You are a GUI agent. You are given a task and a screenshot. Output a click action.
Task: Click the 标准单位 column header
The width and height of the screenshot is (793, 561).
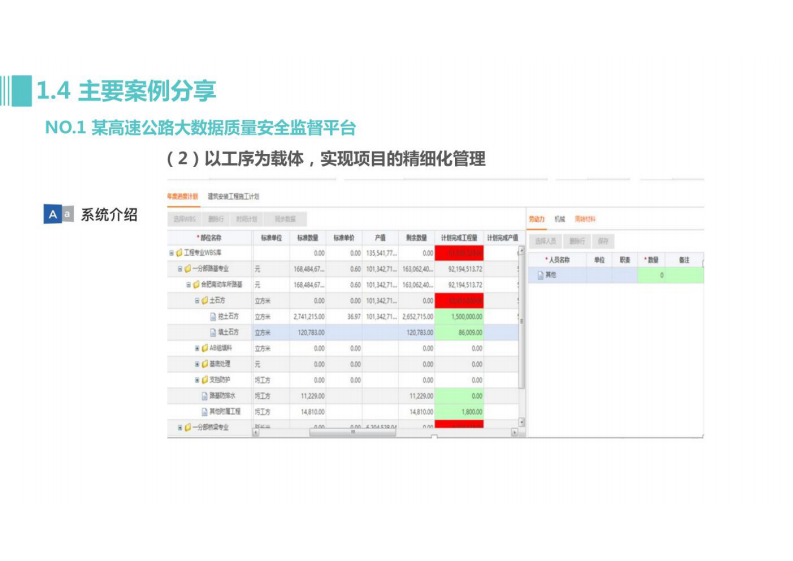(271, 238)
